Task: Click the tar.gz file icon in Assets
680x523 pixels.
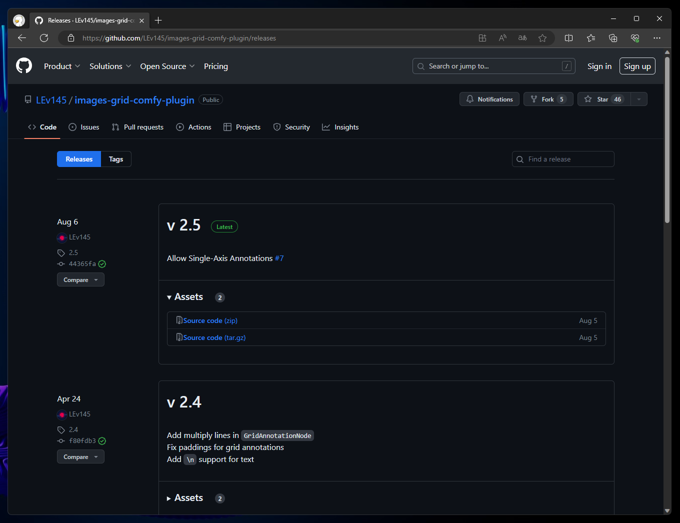Action: pos(179,337)
